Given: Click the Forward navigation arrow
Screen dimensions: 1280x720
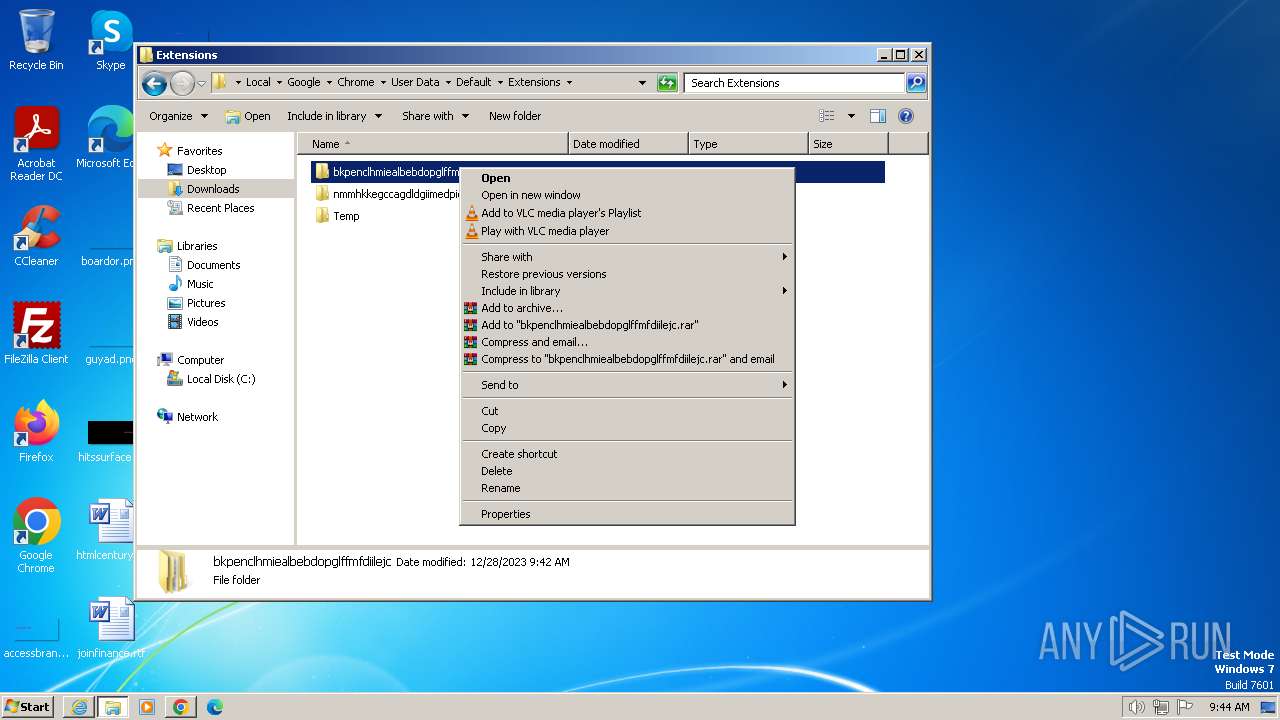Looking at the screenshot, I should [x=182, y=83].
